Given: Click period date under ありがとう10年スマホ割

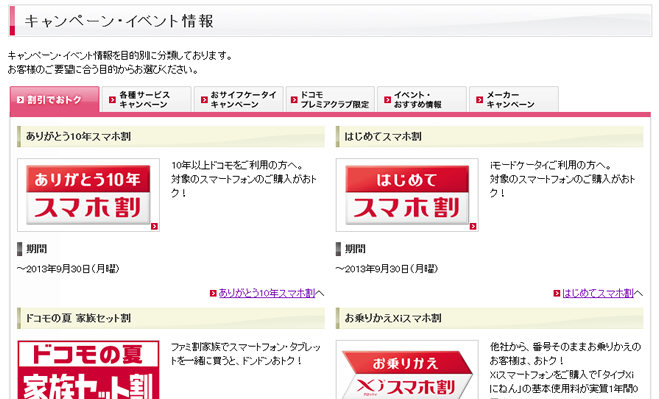Looking at the screenshot, I should 68,269.
